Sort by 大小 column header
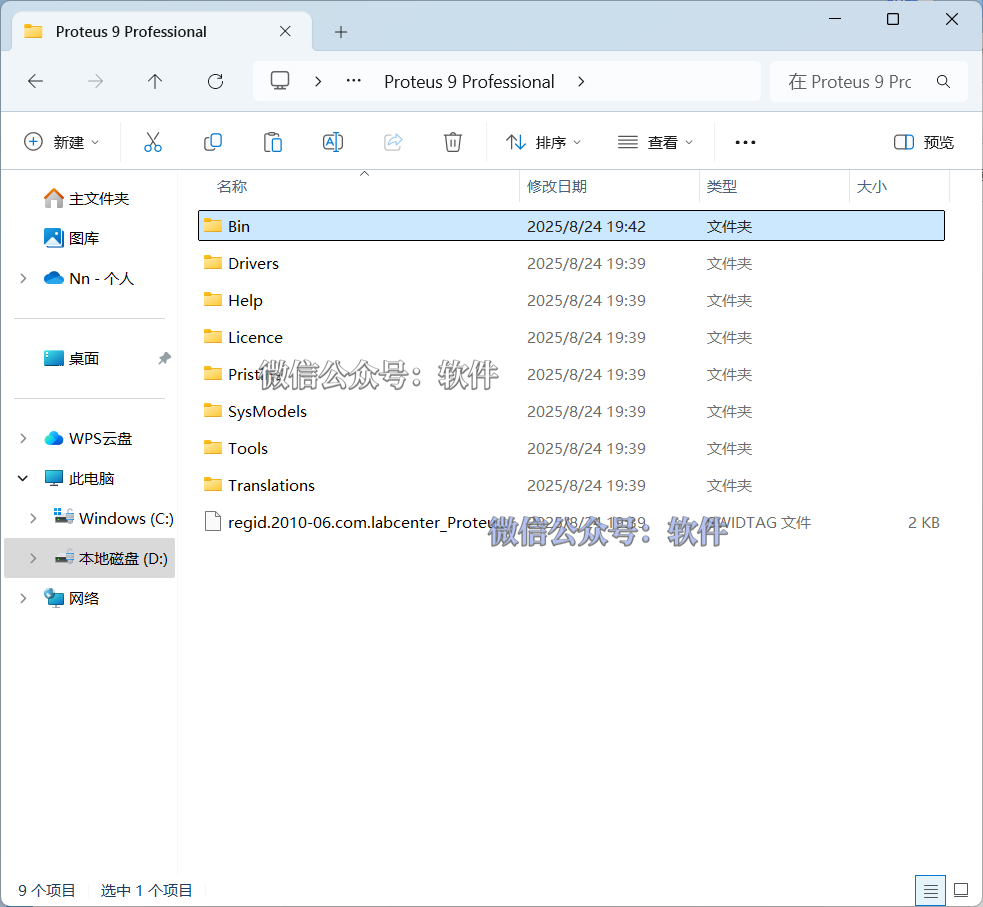The height and width of the screenshot is (907, 983). point(871,186)
